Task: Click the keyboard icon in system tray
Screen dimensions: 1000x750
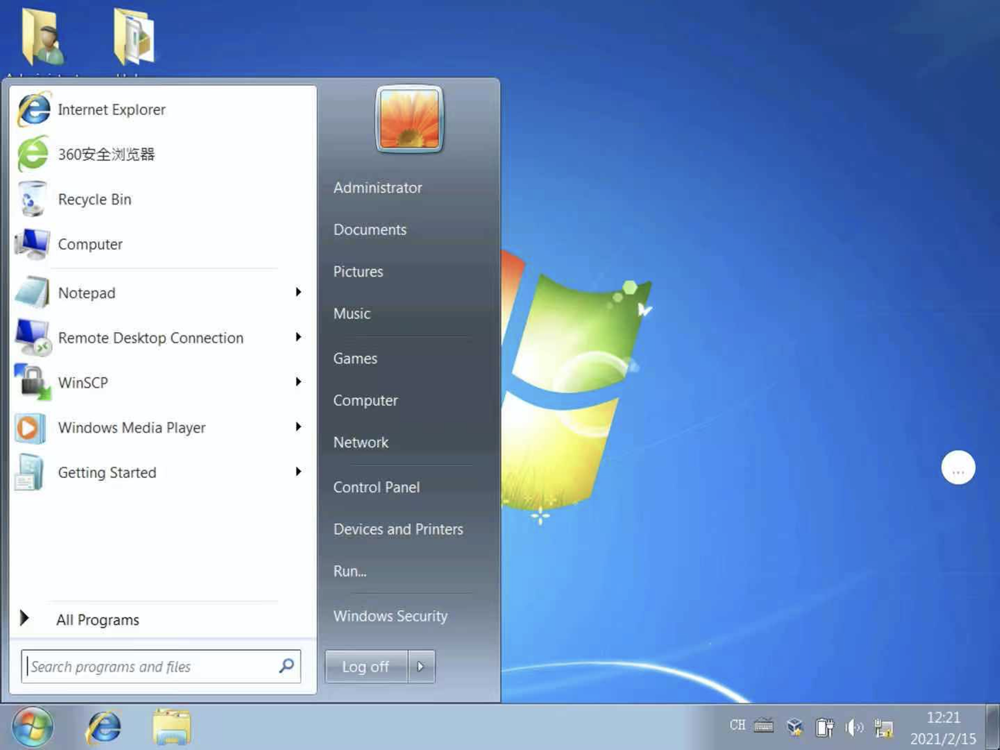Action: point(763,725)
